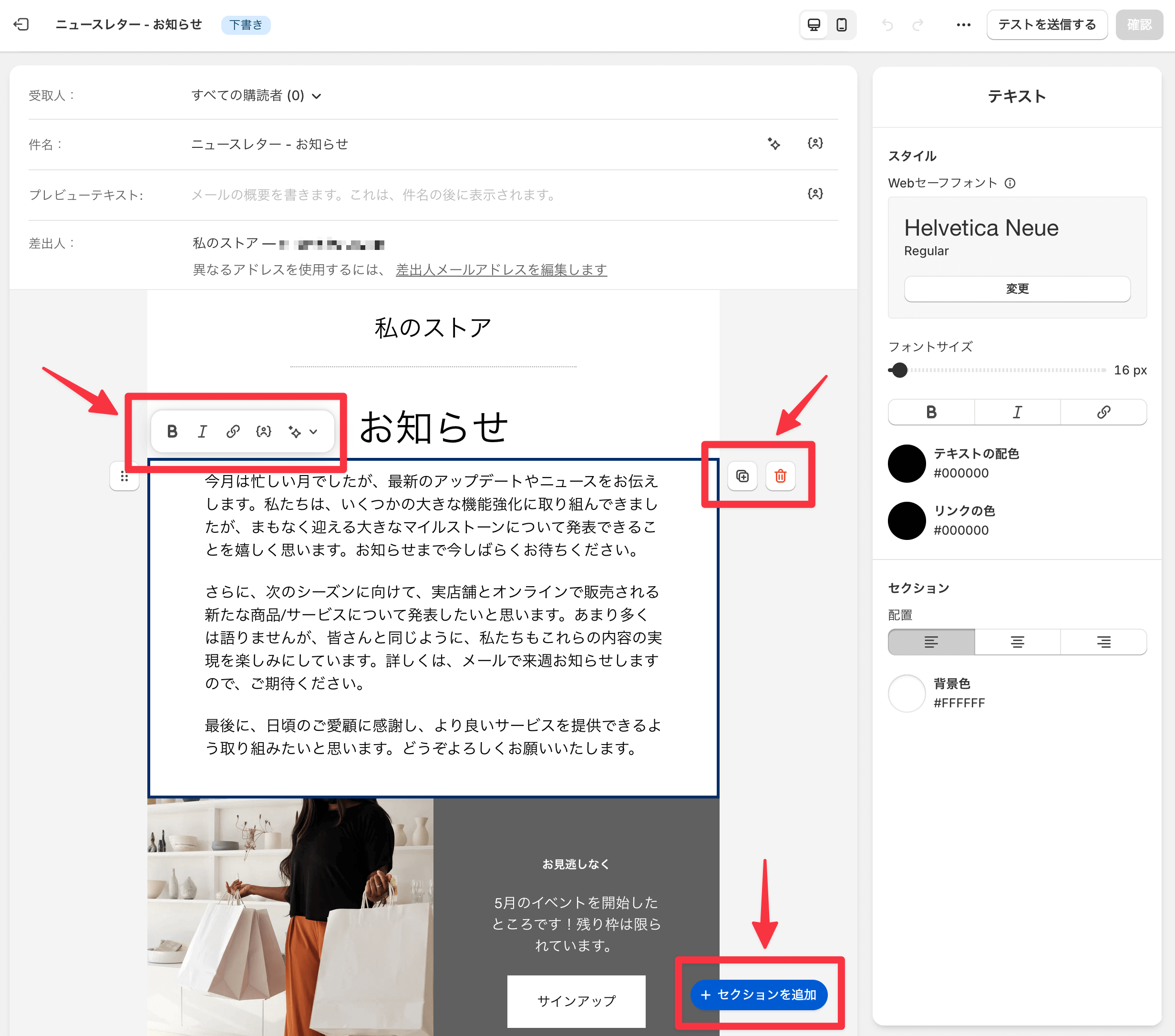The height and width of the screenshot is (1036, 1175).
Task: Click the drag handle of text section
Action: click(x=124, y=476)
